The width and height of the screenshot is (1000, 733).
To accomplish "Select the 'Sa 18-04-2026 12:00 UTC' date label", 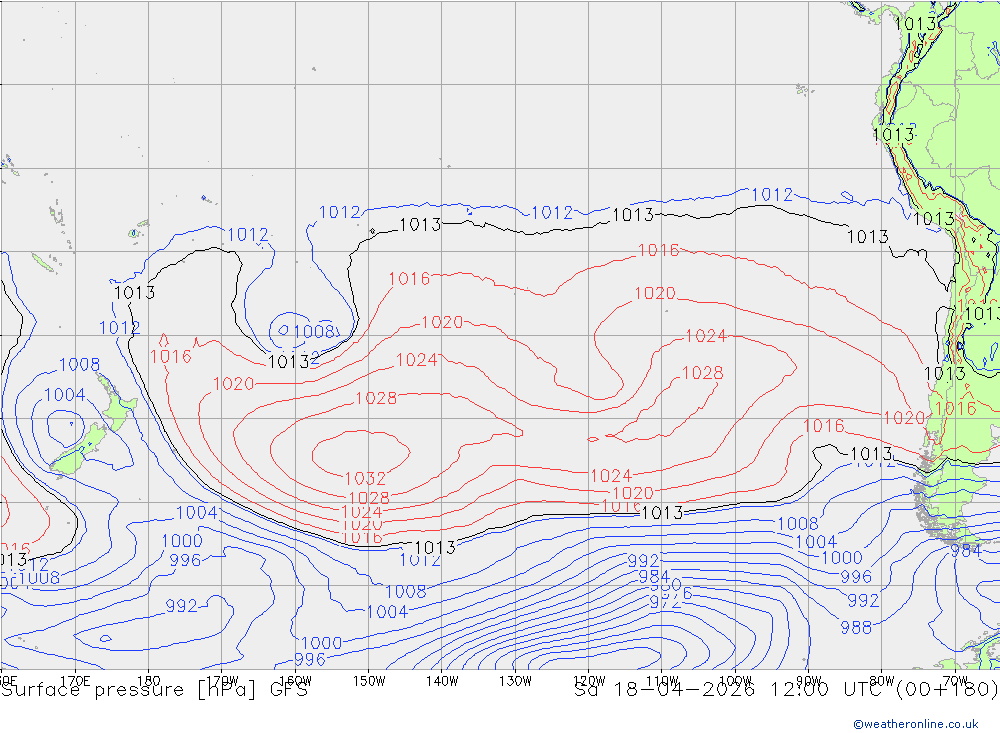I will [731, 690].
